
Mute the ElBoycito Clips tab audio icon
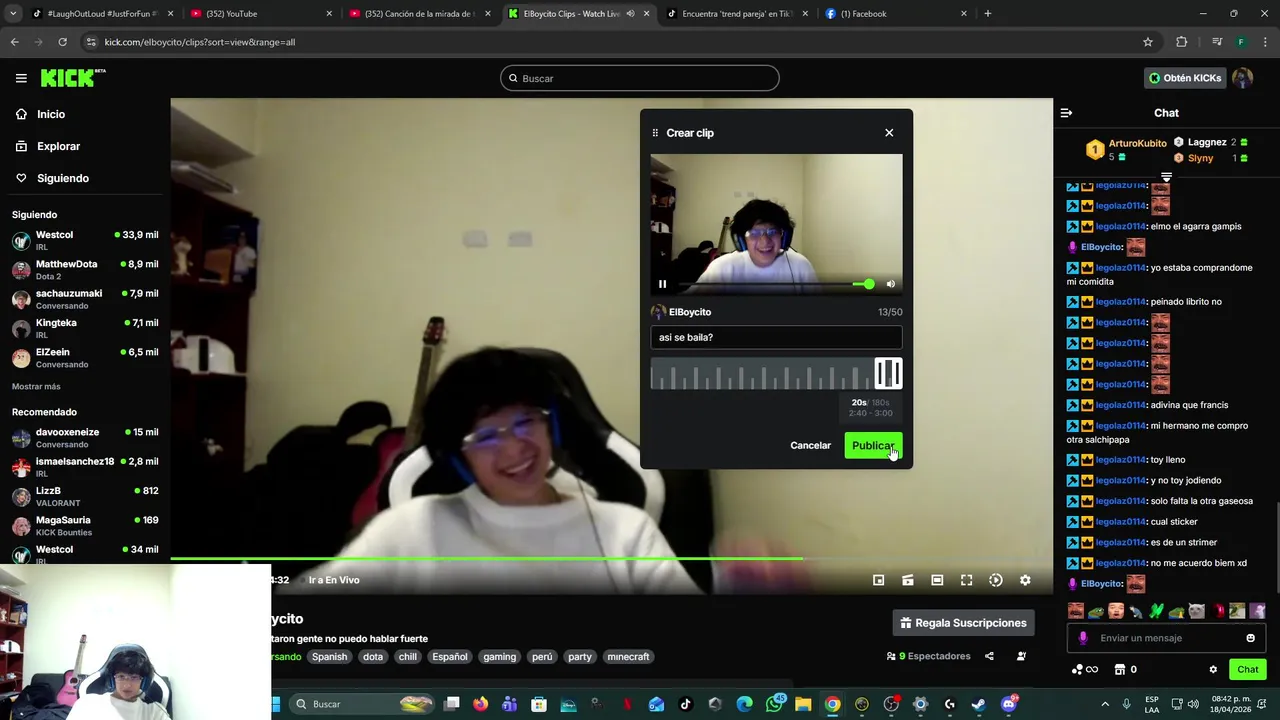630,14
